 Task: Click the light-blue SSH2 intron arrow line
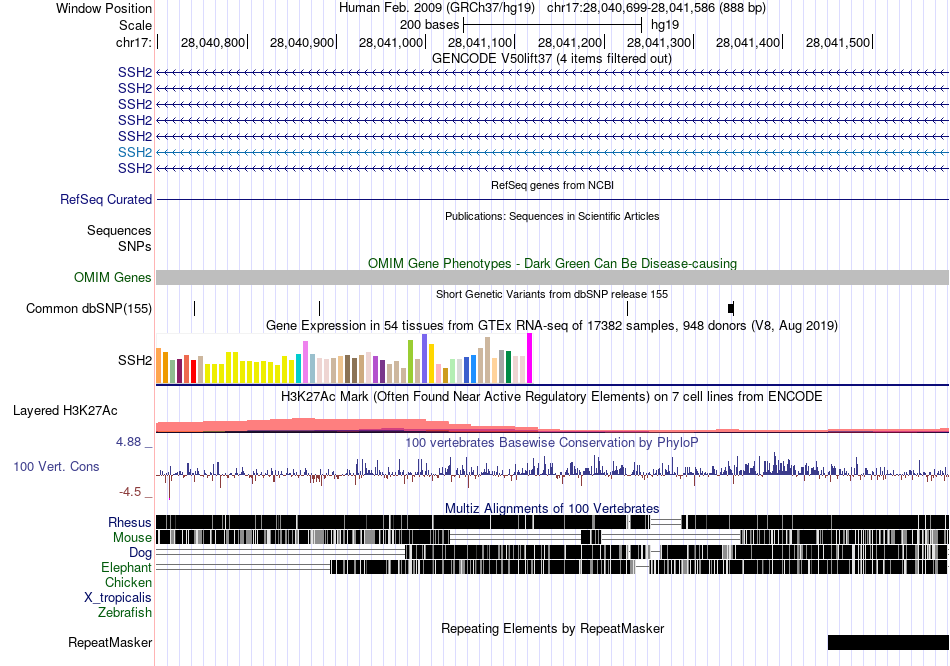pos(552,152)
